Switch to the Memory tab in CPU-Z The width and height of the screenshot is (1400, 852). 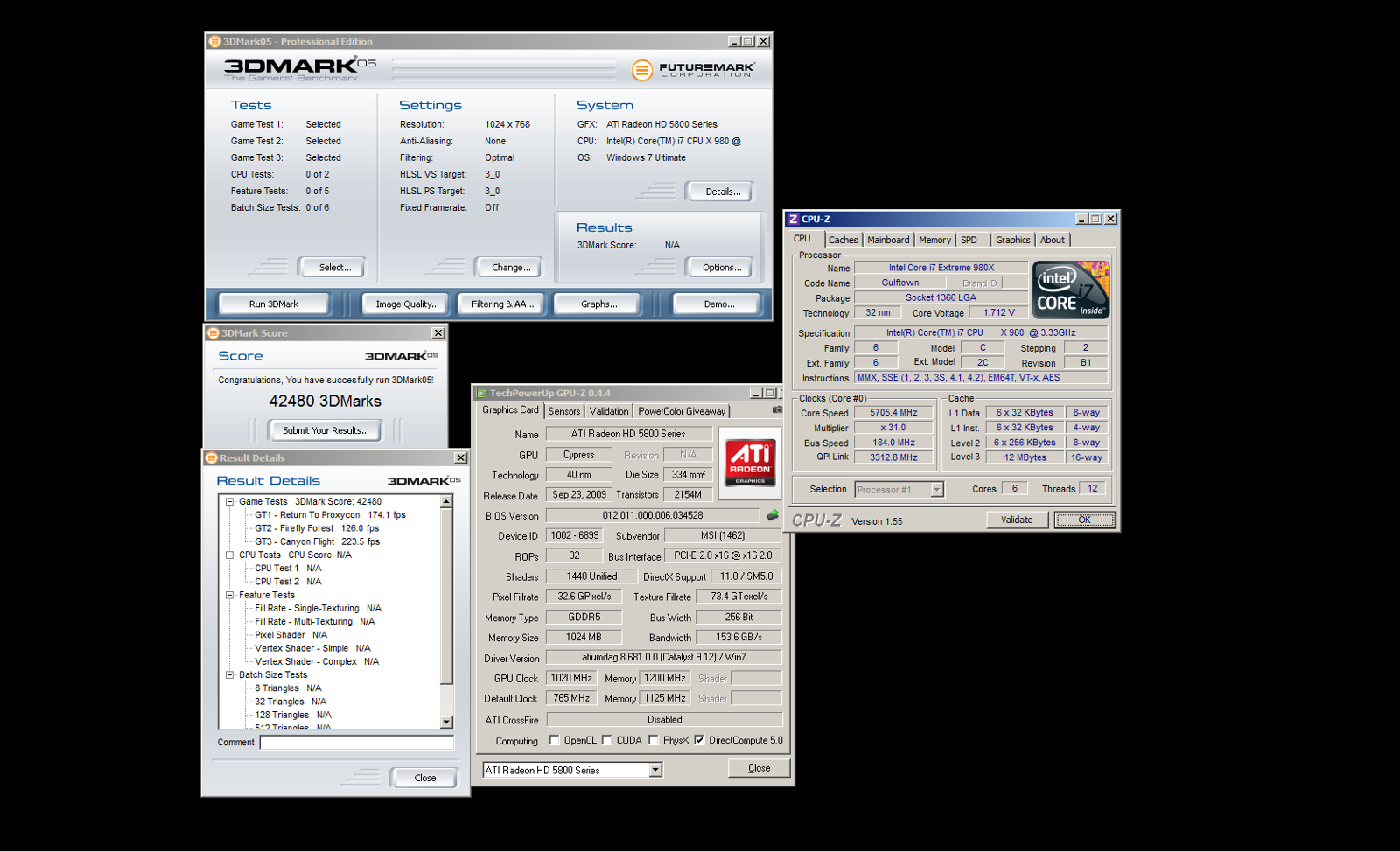coord(934,240)
